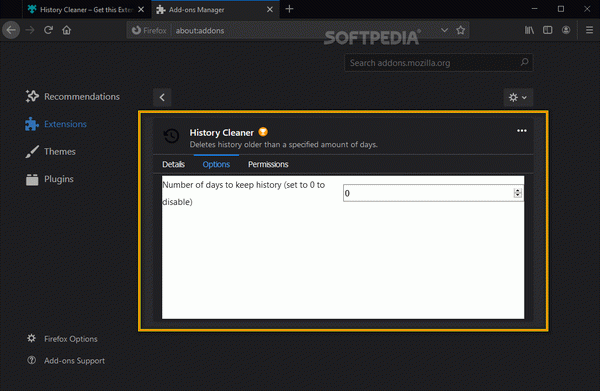Bookmark this page with the star
Screen dimensions: 600x391
461,30
